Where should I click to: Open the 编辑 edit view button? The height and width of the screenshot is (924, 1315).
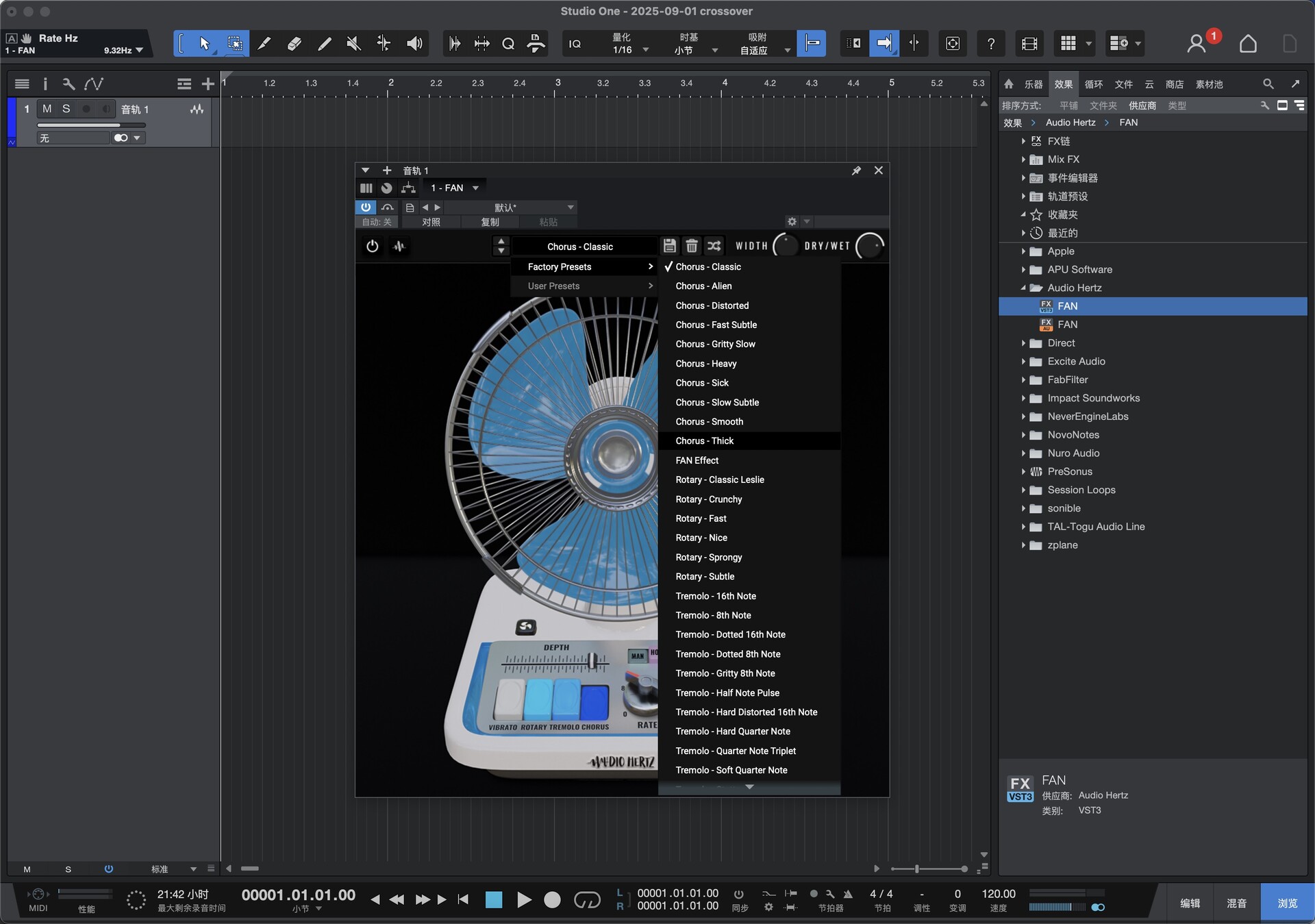click(1190, 903)
